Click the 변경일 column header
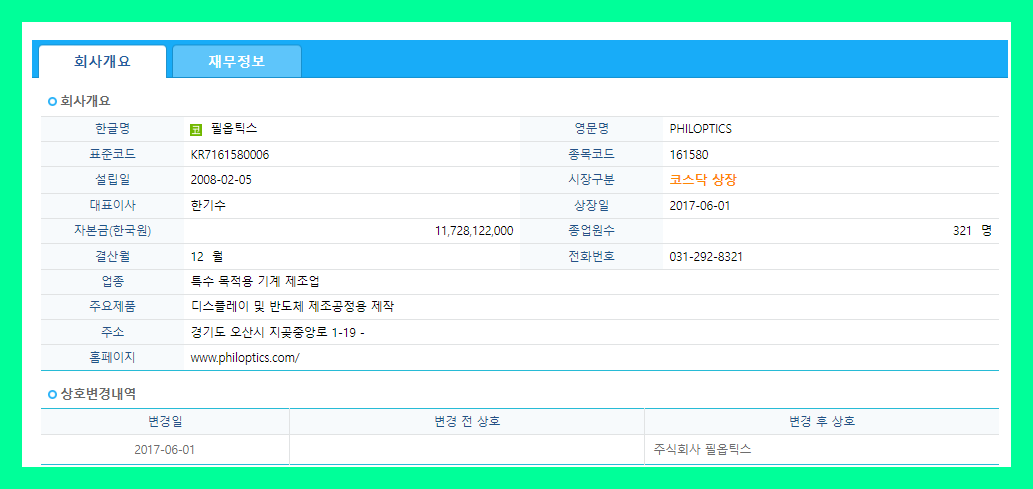 coord(165,421)
